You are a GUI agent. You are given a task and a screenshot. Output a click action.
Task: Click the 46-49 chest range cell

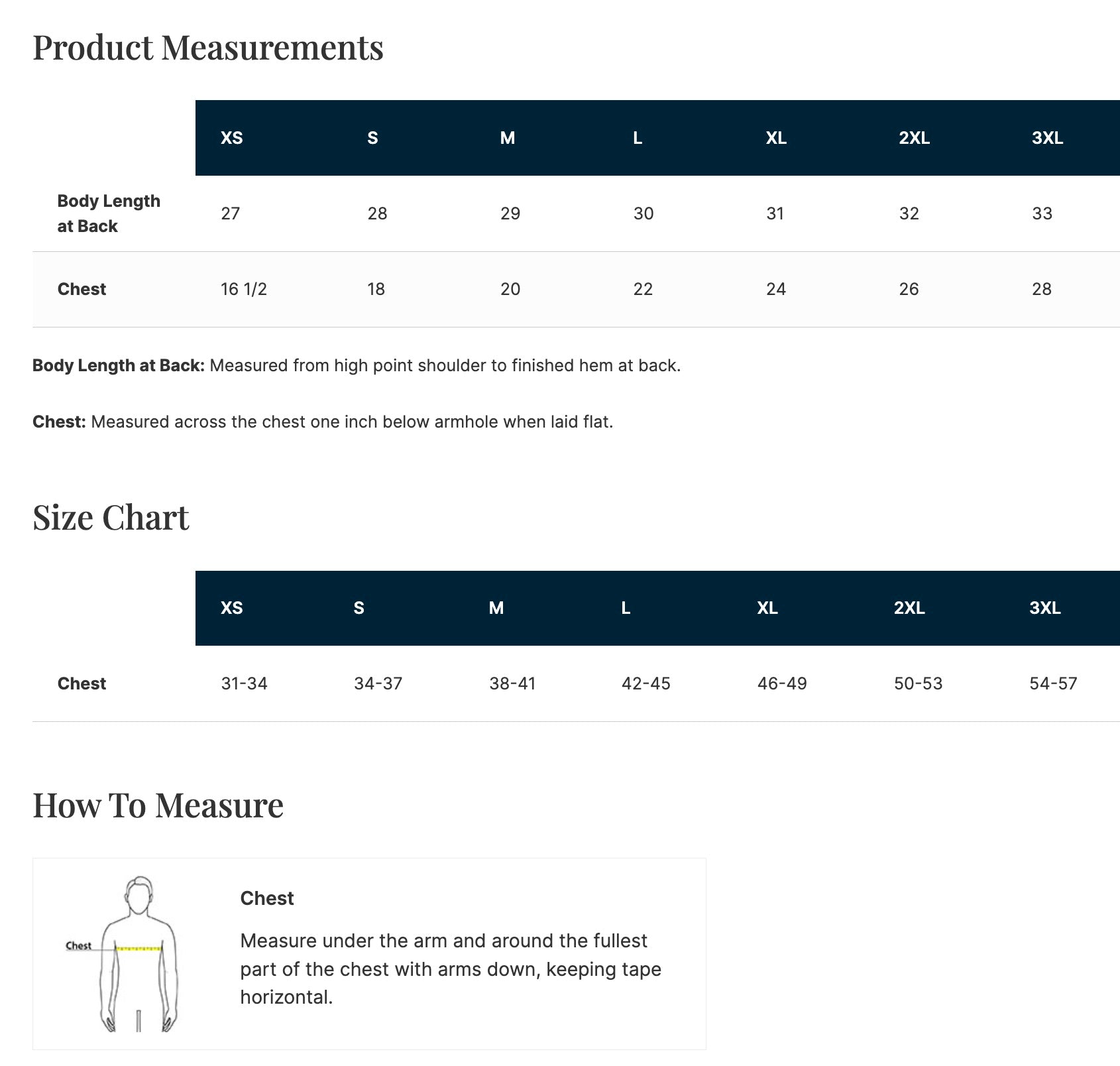click(782, 683)
